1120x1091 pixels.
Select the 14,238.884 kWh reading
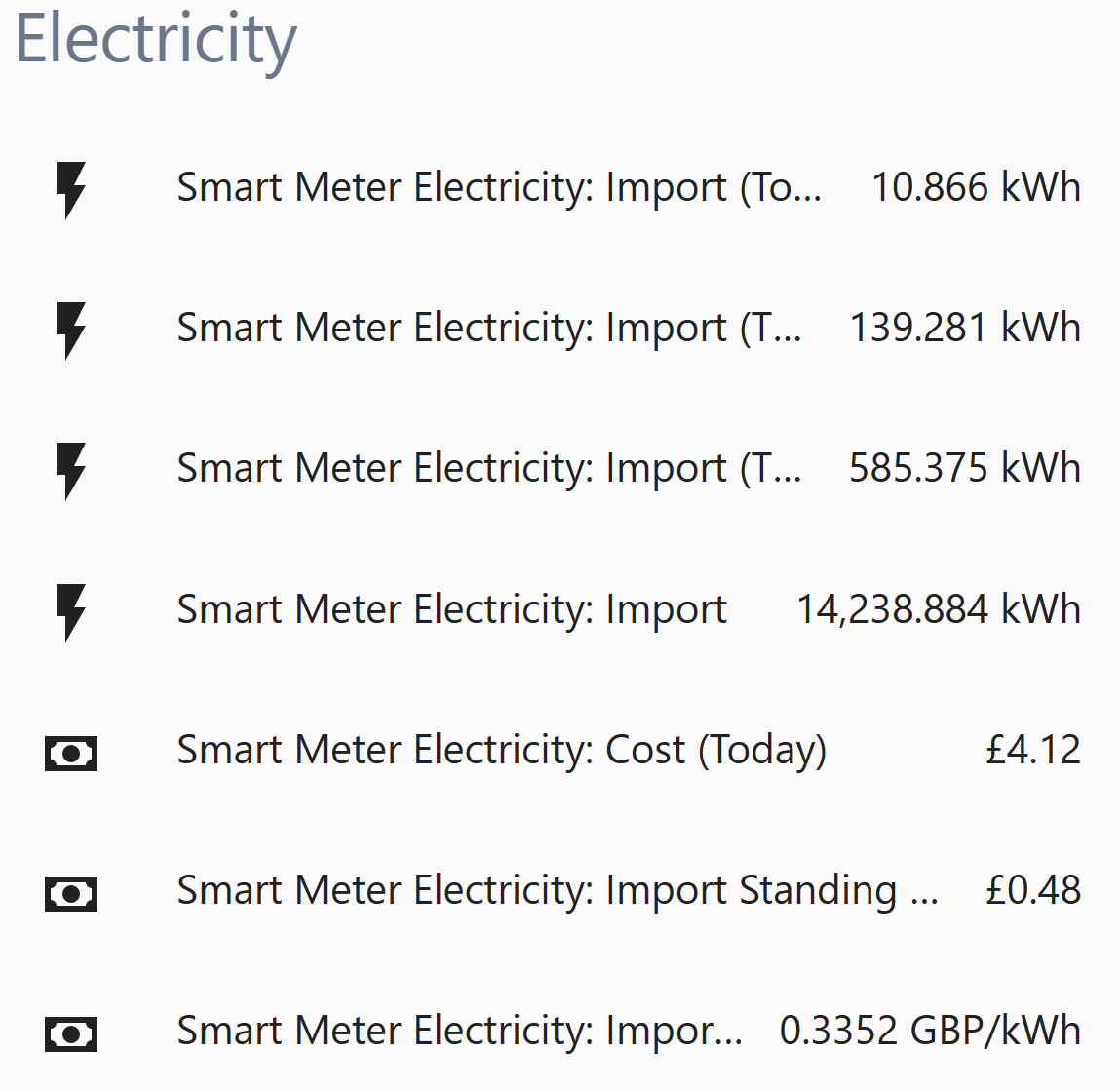click(x=939, y=610)
